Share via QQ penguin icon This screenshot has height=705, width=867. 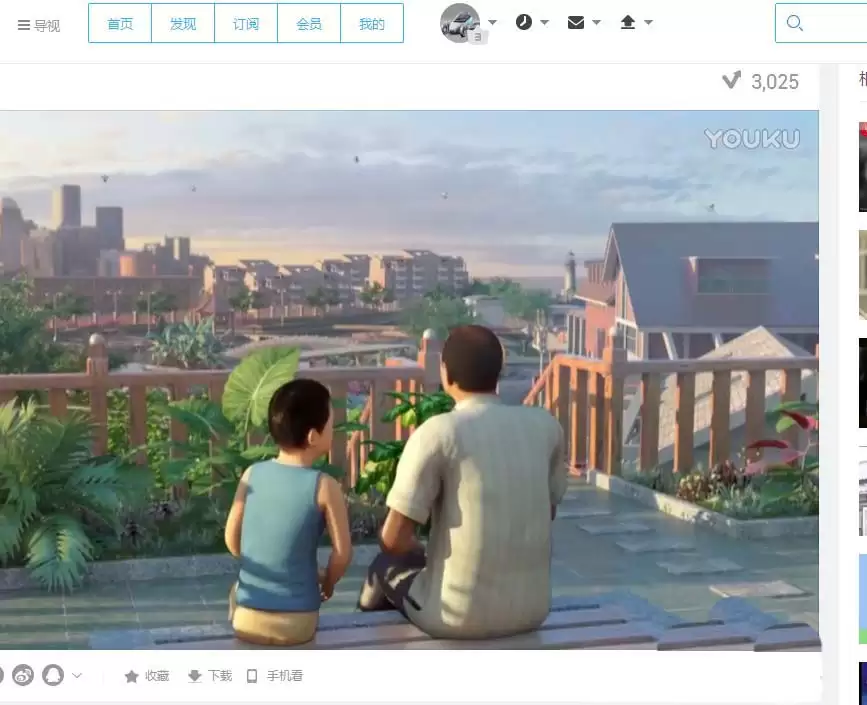[53, 676]
